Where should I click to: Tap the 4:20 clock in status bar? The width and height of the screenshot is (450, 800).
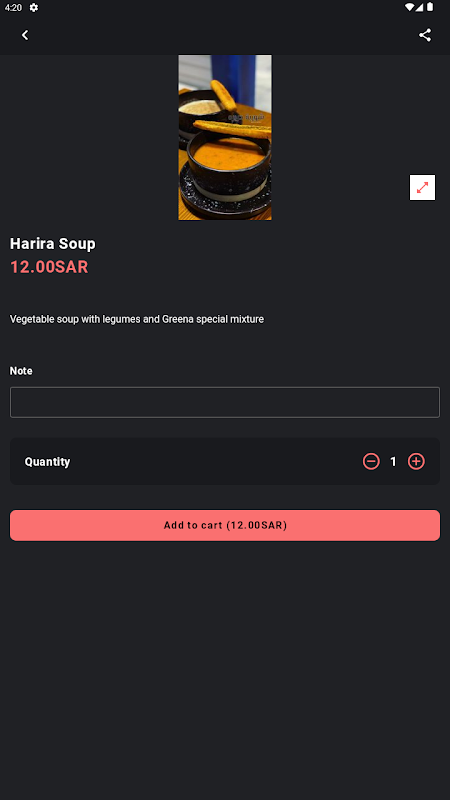tap(13, 8)
